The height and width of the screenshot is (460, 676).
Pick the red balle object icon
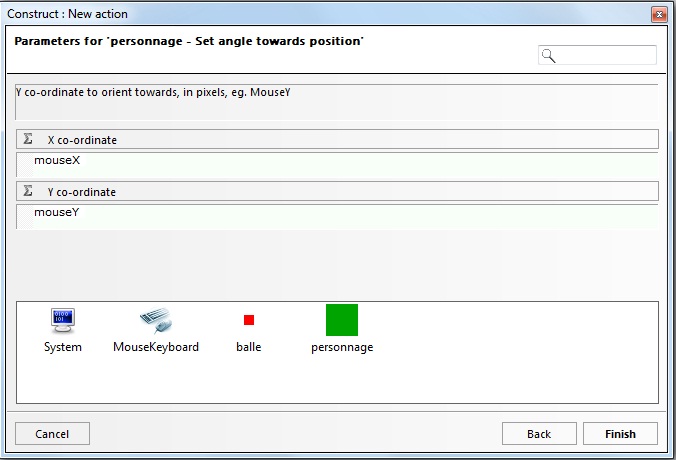pyautogui.click(x=249, y=320)
